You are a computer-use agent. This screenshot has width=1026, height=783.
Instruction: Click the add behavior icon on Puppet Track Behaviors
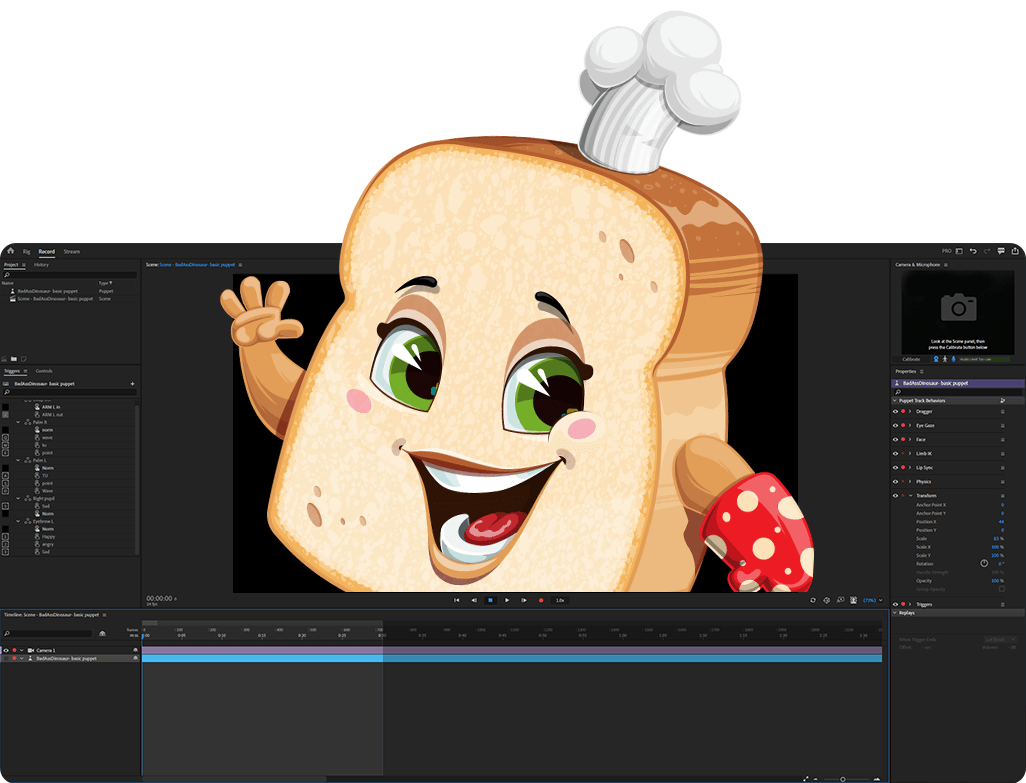tap(1002, 401)
